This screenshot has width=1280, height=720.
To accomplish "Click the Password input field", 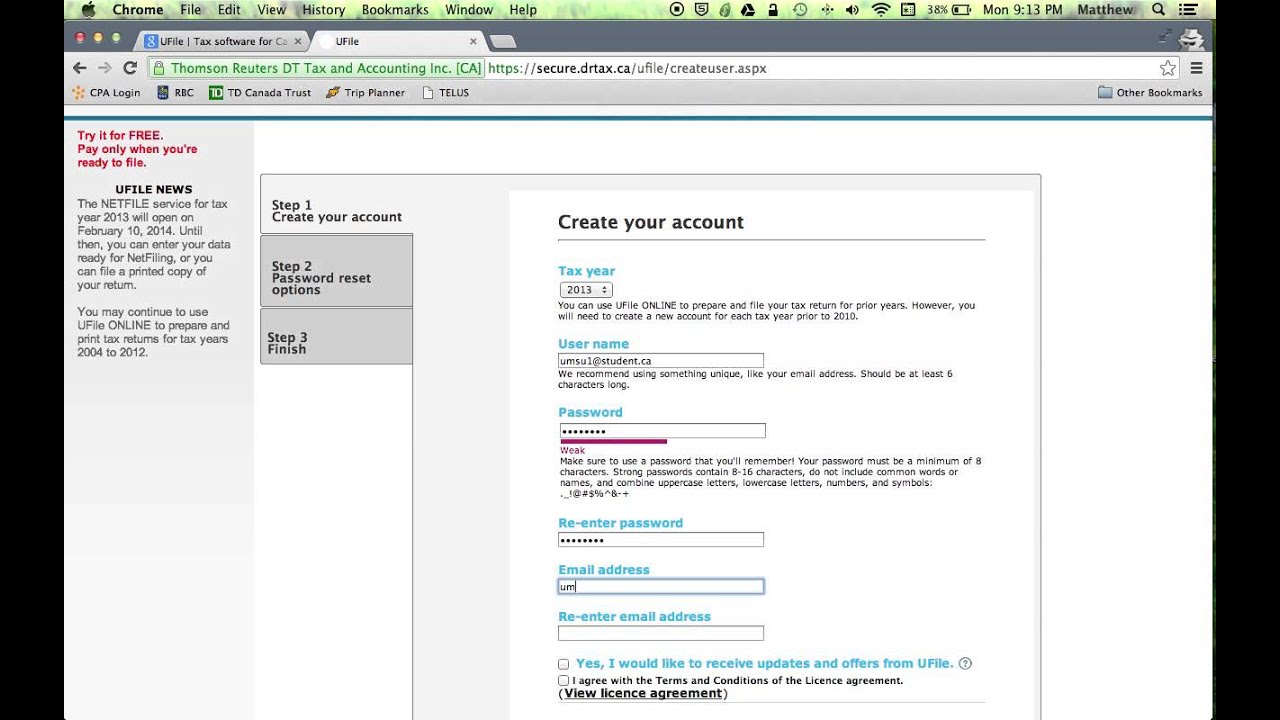I will [x=662, y=431].
